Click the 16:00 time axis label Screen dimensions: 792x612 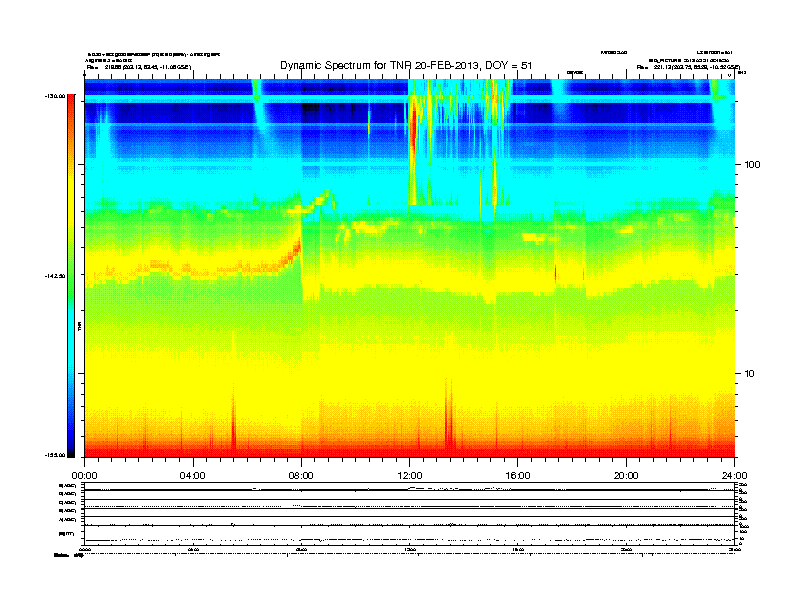coord(518,476)
